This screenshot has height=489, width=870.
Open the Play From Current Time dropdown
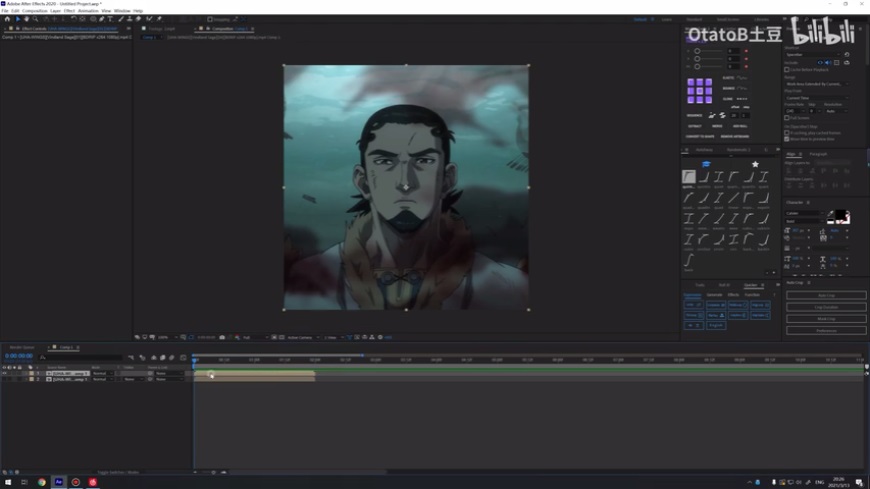816,98
